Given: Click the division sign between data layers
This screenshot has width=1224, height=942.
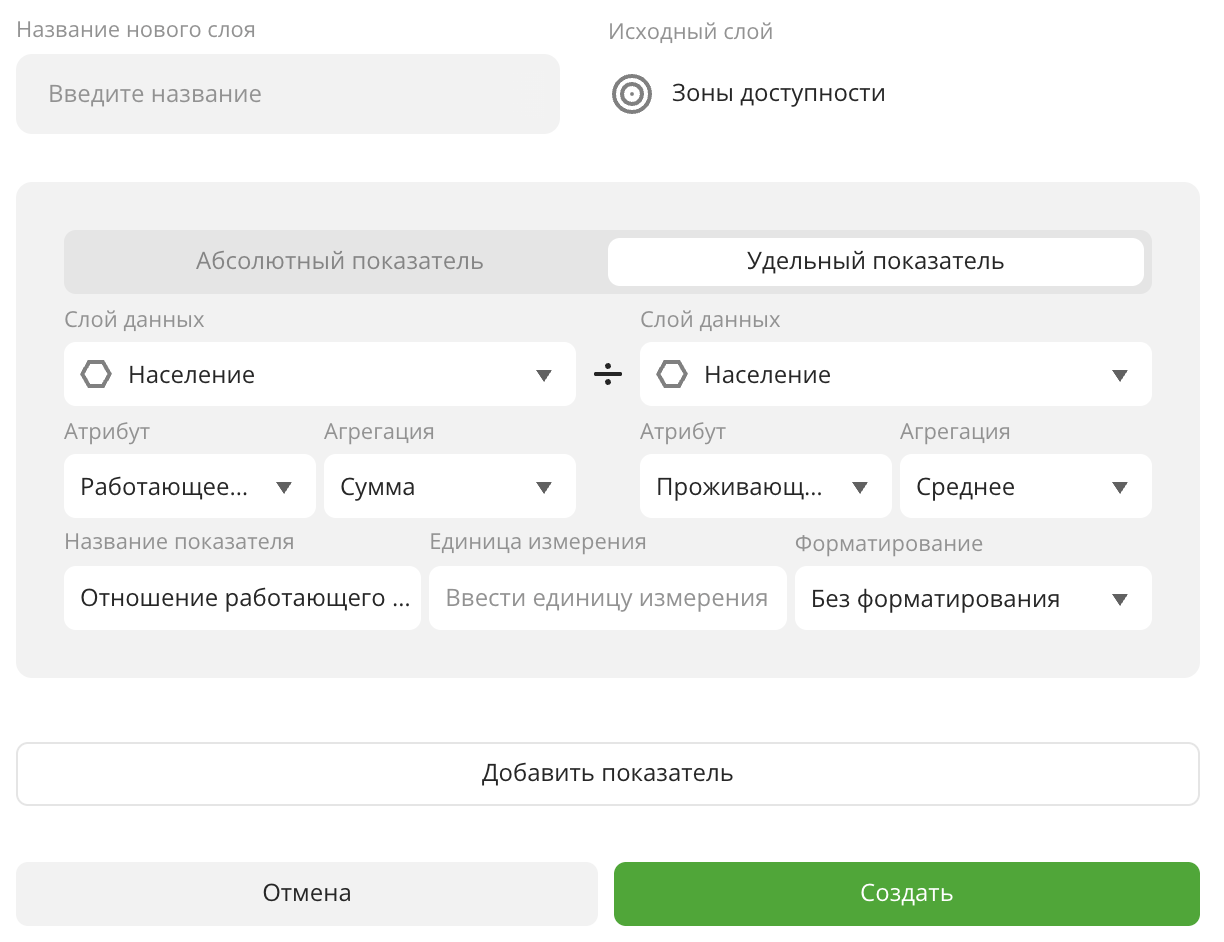Looking at the screenshot, I should tap(608, 375).
